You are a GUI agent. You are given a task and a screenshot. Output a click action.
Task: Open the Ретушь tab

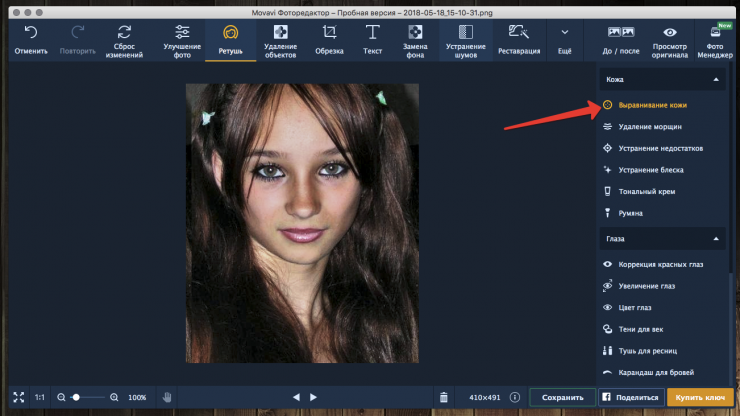[x=230, y=40]
